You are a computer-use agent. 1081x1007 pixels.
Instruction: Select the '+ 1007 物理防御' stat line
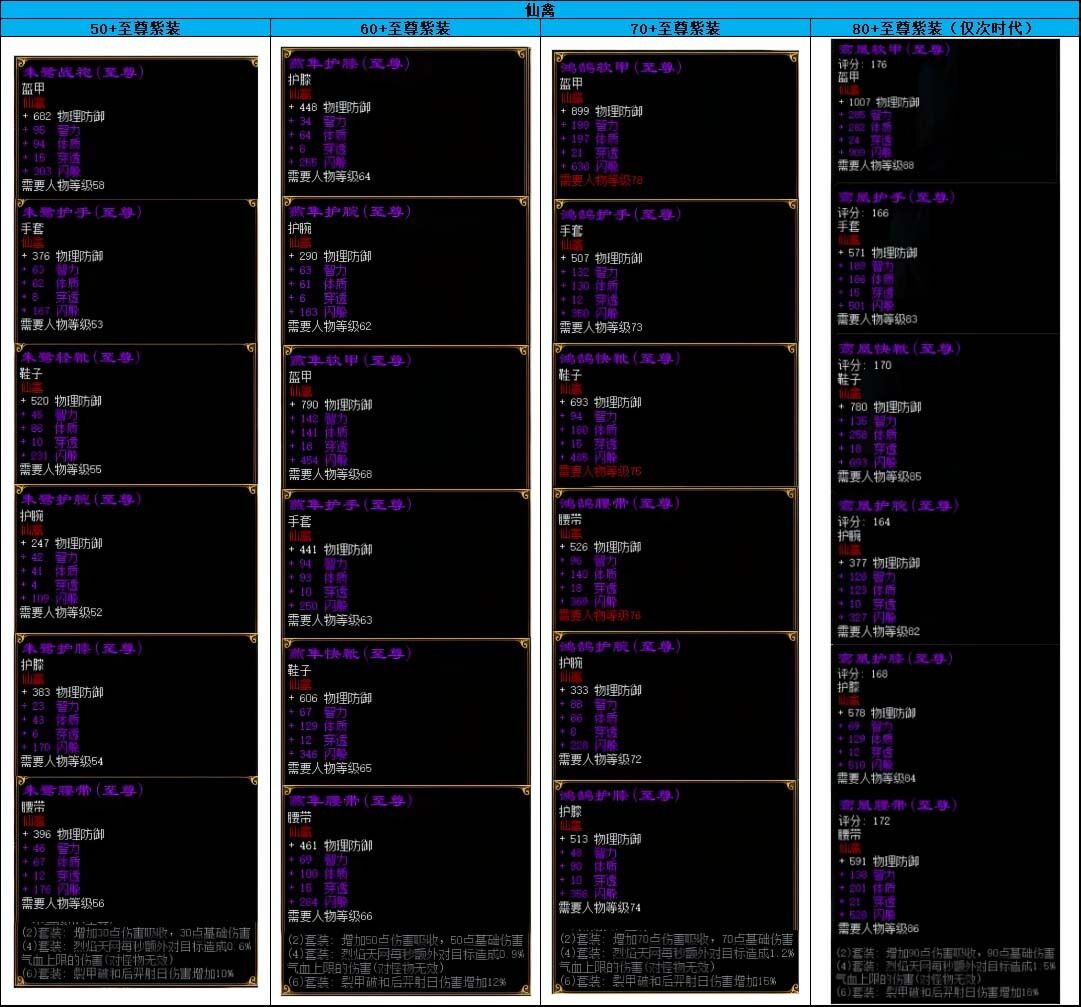click(x=879, y=102)
